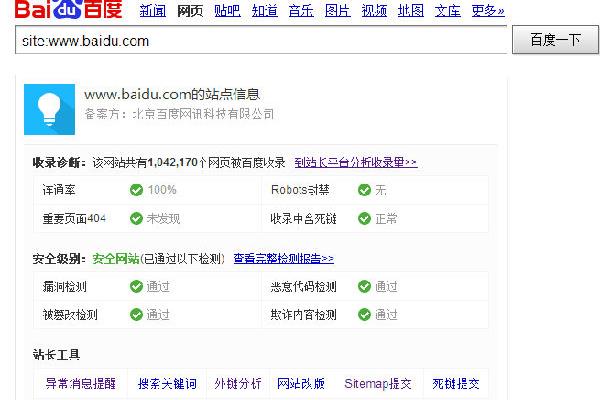The width and height of the screenshot is (600, 400).
Task: Open 死链提交 webmaster tool
Action: [x=456, y=383]
